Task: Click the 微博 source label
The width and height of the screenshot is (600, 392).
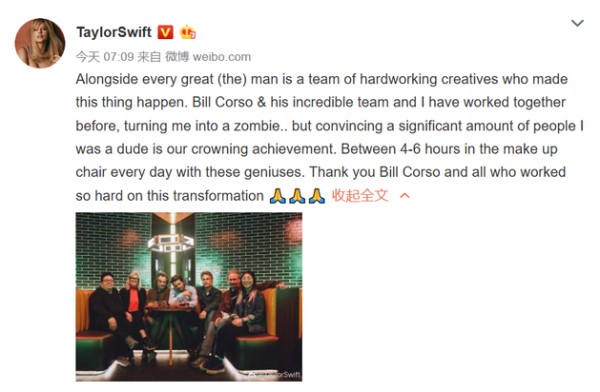Action: (x=177, y=57)
